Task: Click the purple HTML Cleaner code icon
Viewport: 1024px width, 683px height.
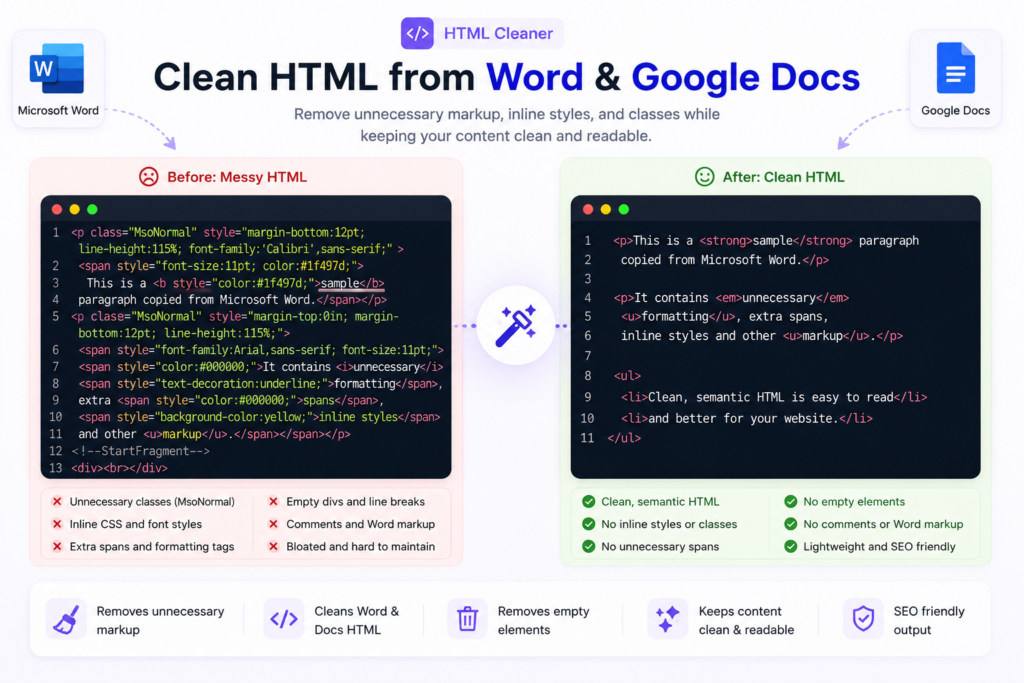Action: pyautogui.click(x=417, y=33)
